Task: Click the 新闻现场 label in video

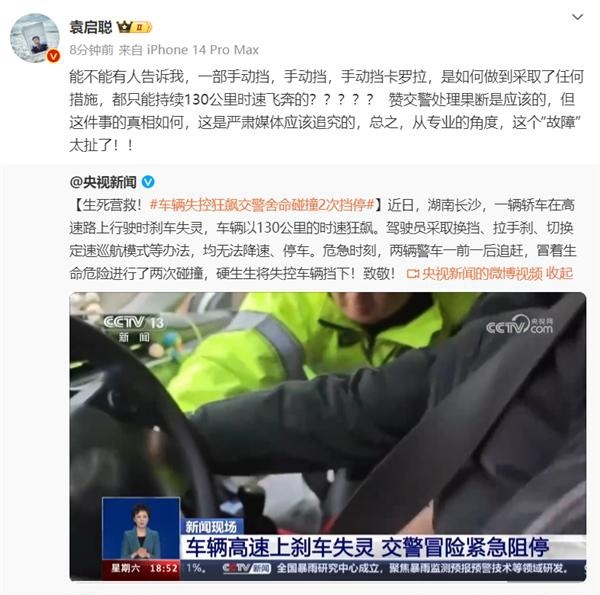Action: [211, 527]
